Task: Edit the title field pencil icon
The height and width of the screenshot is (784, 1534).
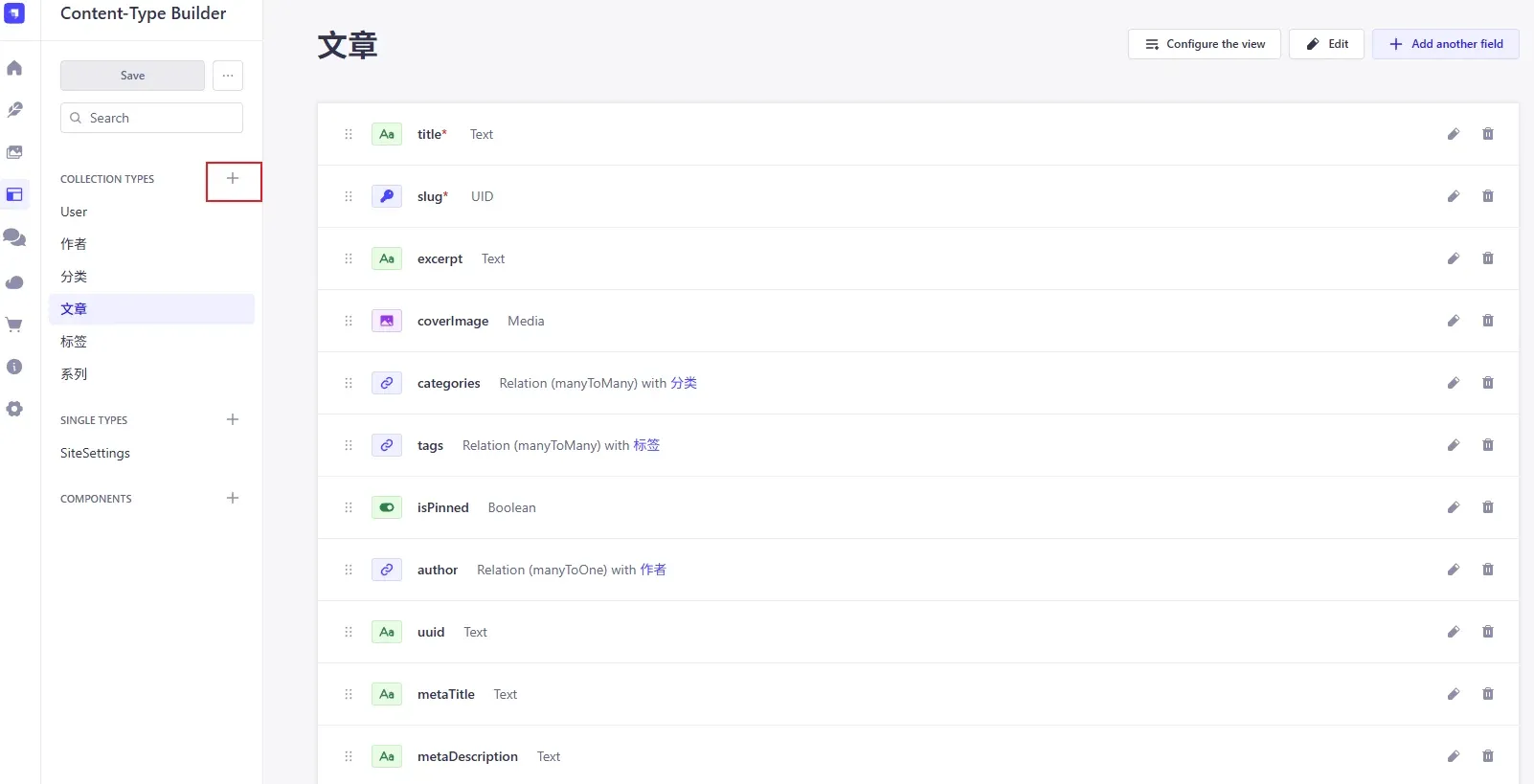Action: (x=1454, y=134)
